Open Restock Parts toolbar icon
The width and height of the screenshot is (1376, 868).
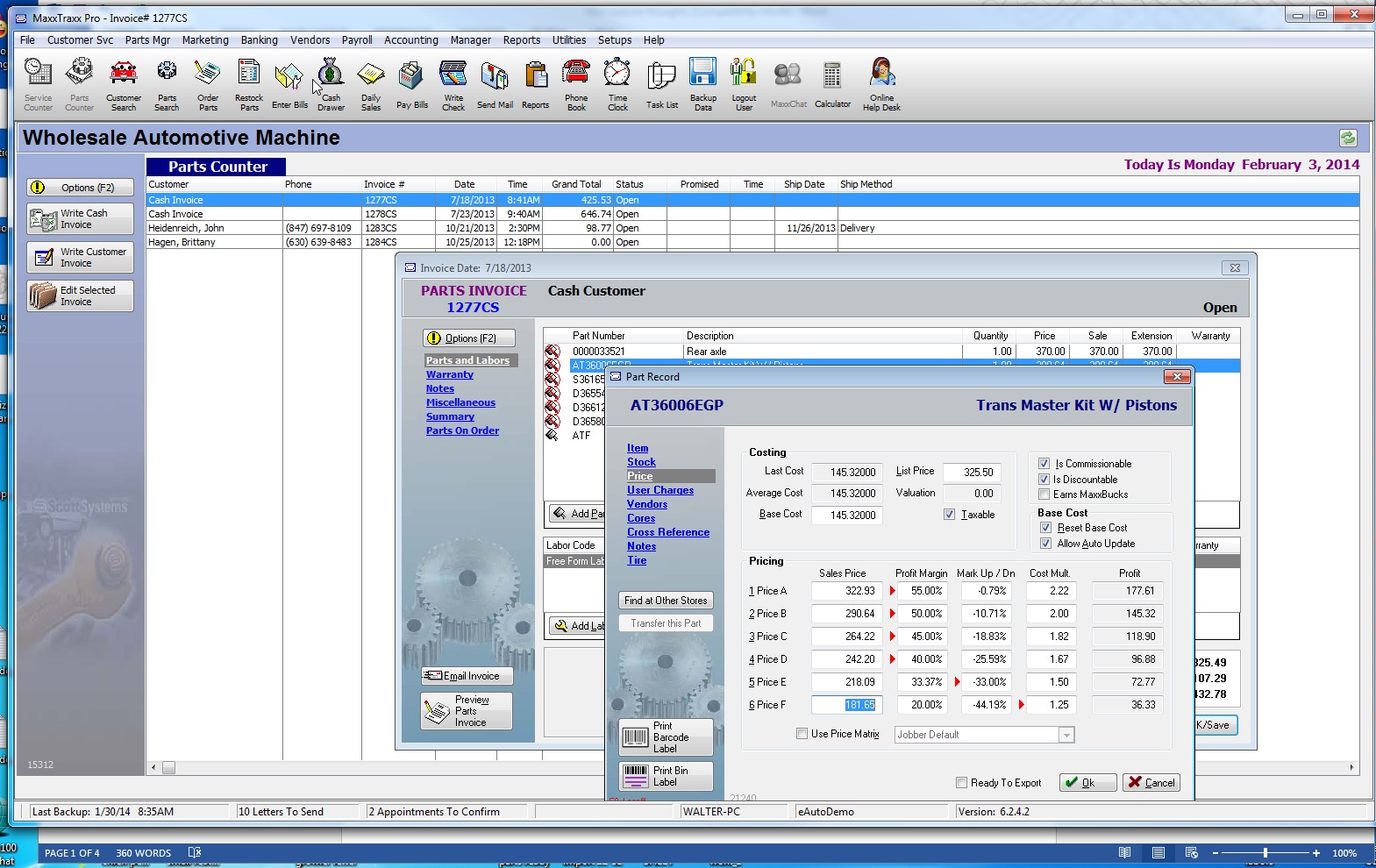click(x=249, y=84)
